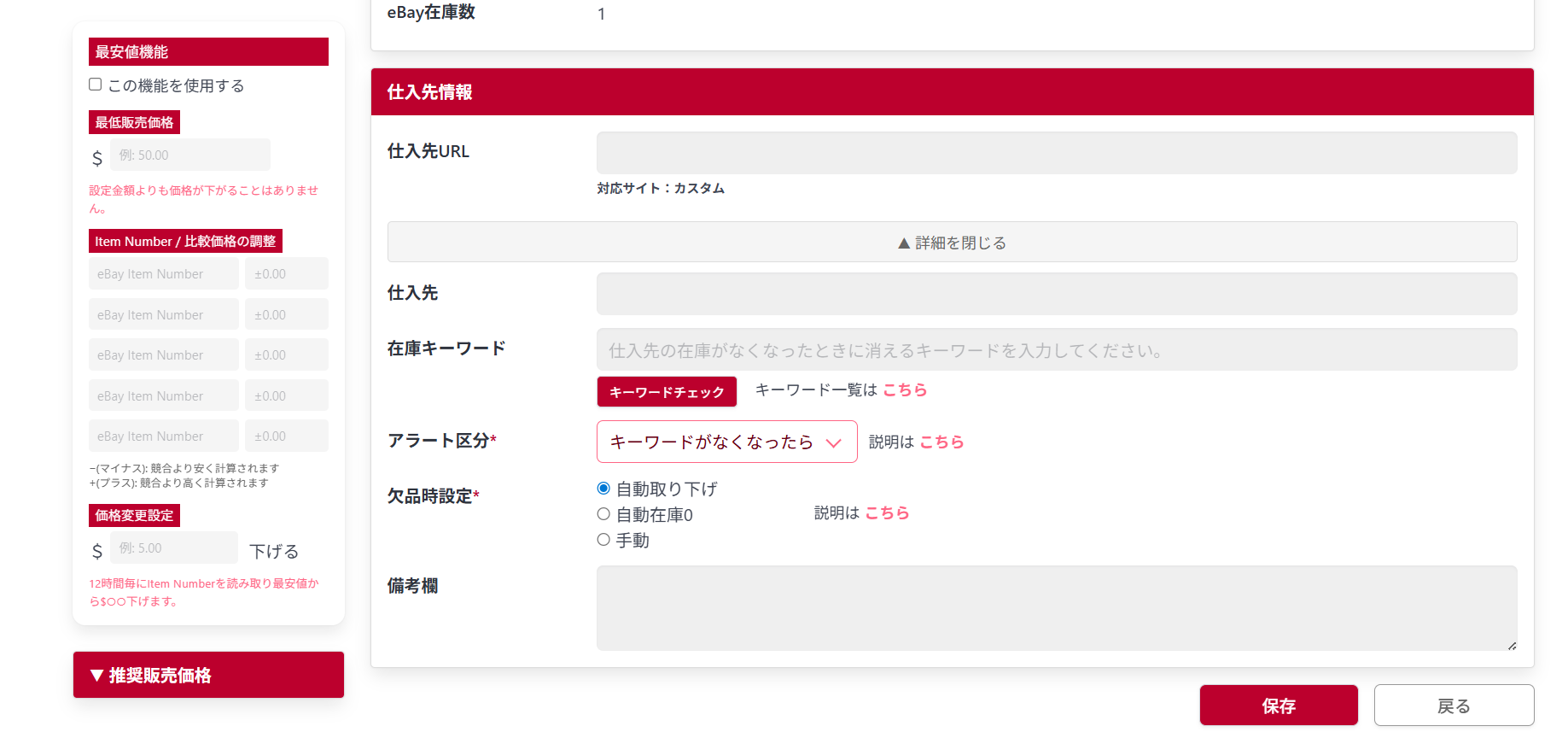Image resolution: width=1568 pixels, height=732 pixels.
Task: Collapse details with 詳細を閉じる bar
Action: click(952, 243)
